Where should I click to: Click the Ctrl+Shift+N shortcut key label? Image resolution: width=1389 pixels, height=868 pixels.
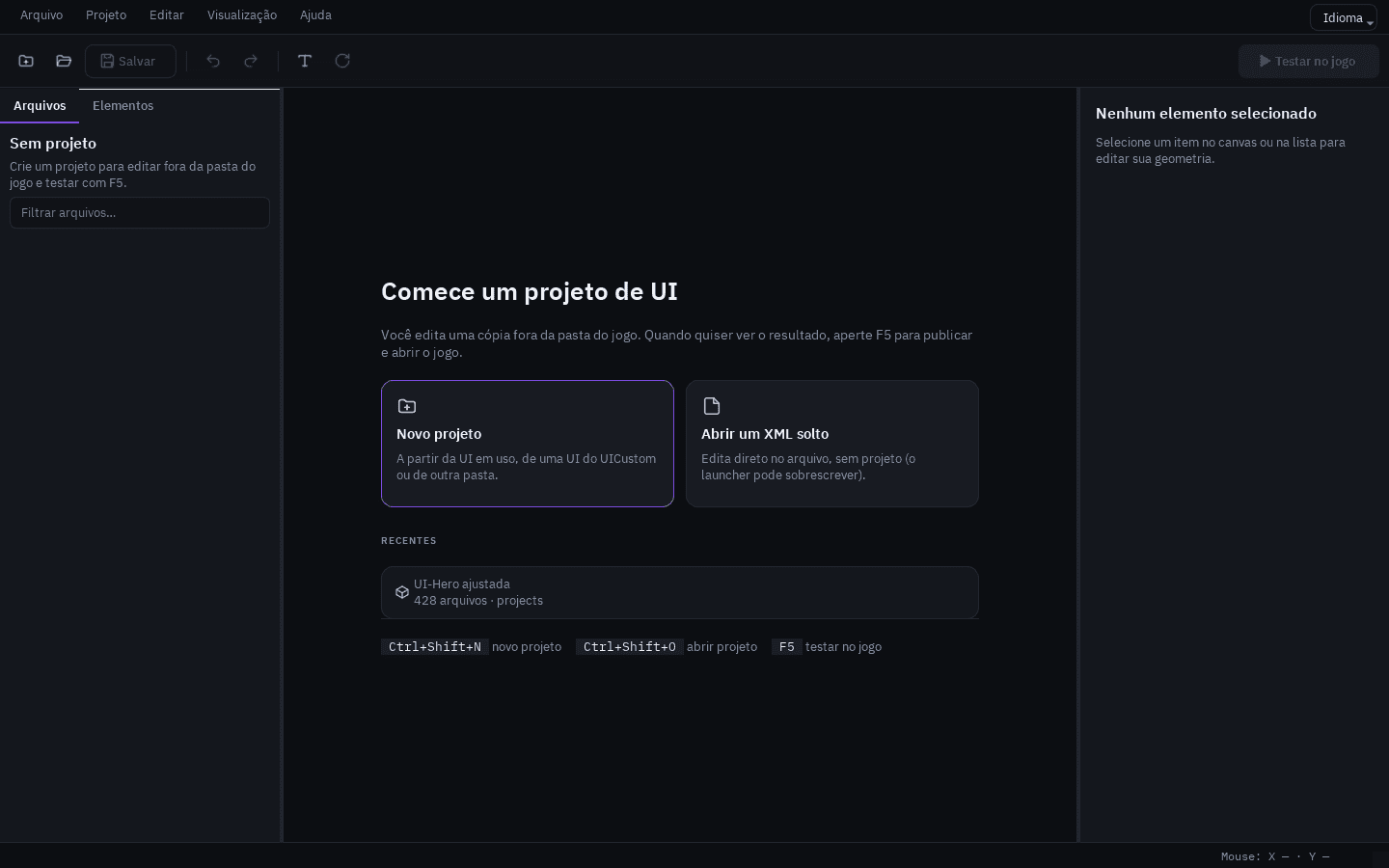pyautogui.click(x=435, y=647)
